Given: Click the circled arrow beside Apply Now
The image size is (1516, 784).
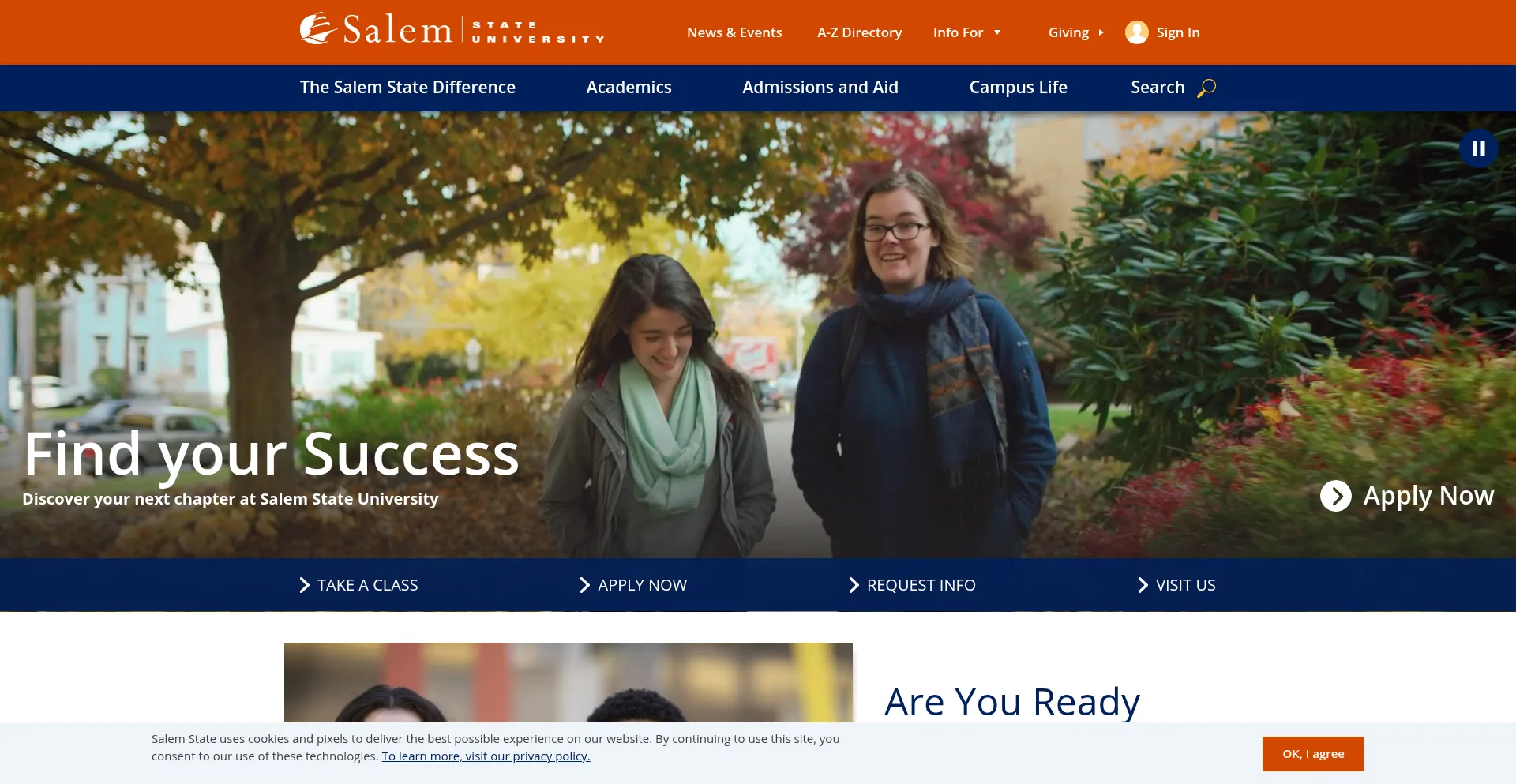Looking at the screenshot, I should click(x=1335, y=496).
